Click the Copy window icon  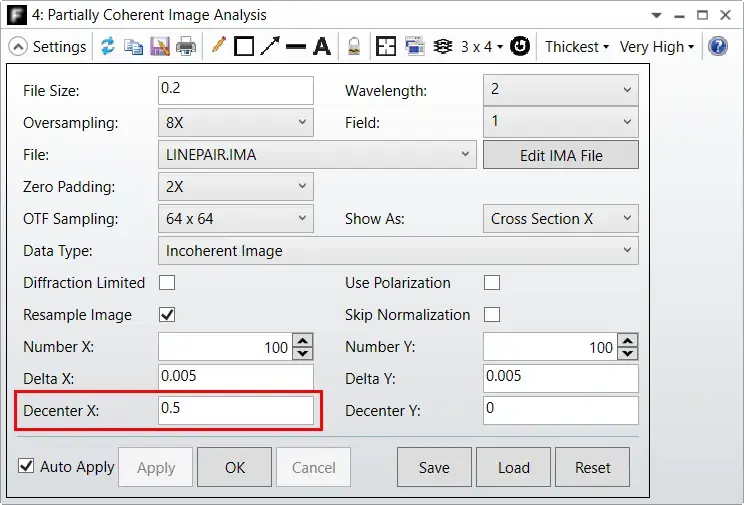click(133, 47)
